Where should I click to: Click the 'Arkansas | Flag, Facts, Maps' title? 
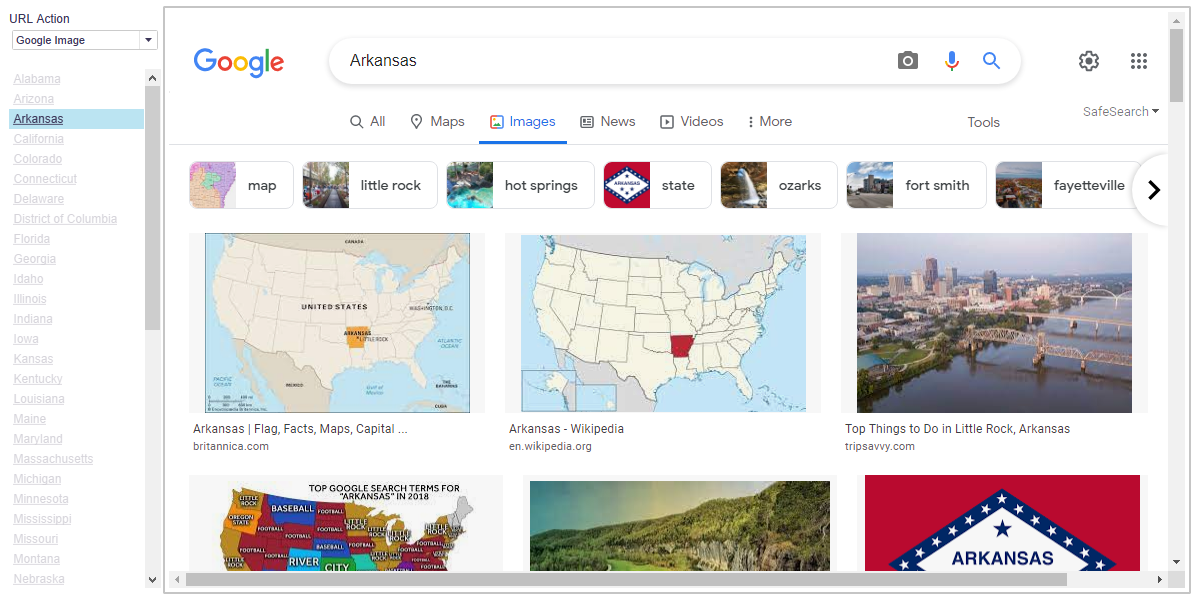300,429
